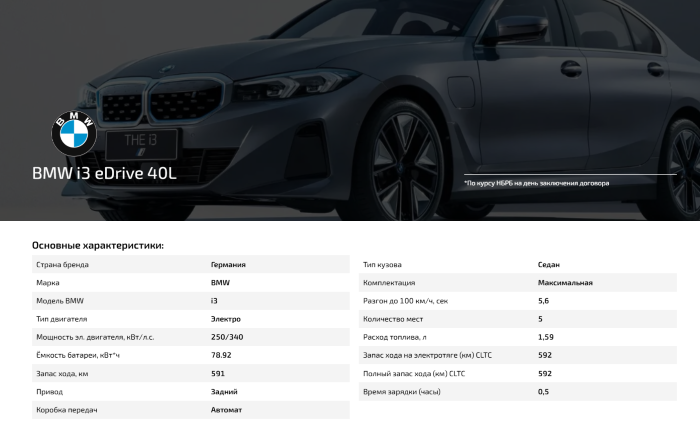Click the НБРБ exchange rate footnote
The image size is (700, 432).
pos(537,183)
